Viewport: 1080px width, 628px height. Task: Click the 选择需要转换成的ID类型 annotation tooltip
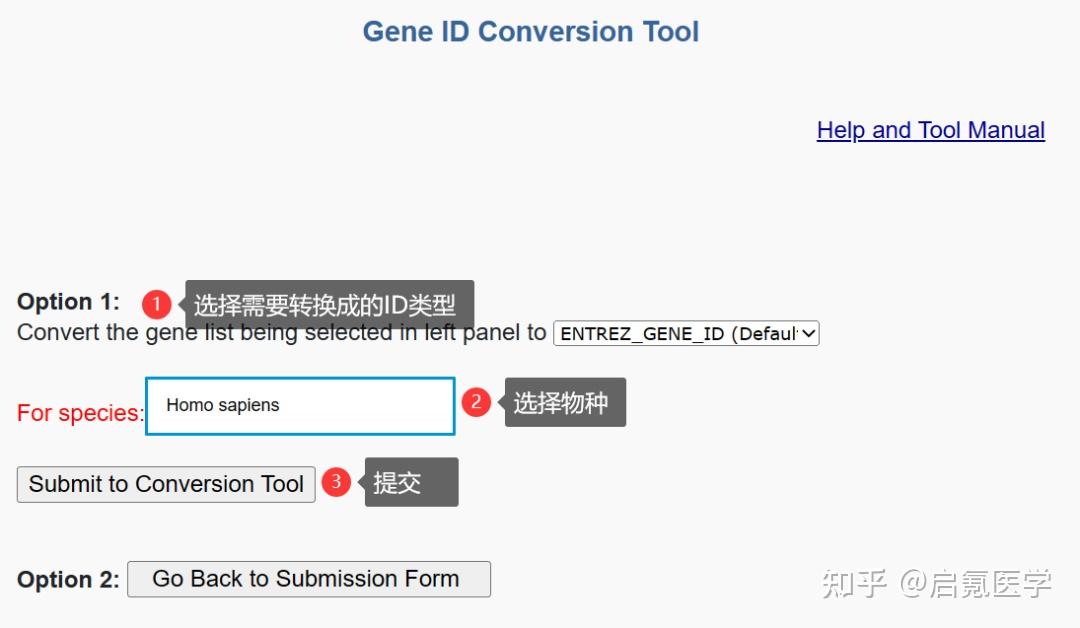325,303
